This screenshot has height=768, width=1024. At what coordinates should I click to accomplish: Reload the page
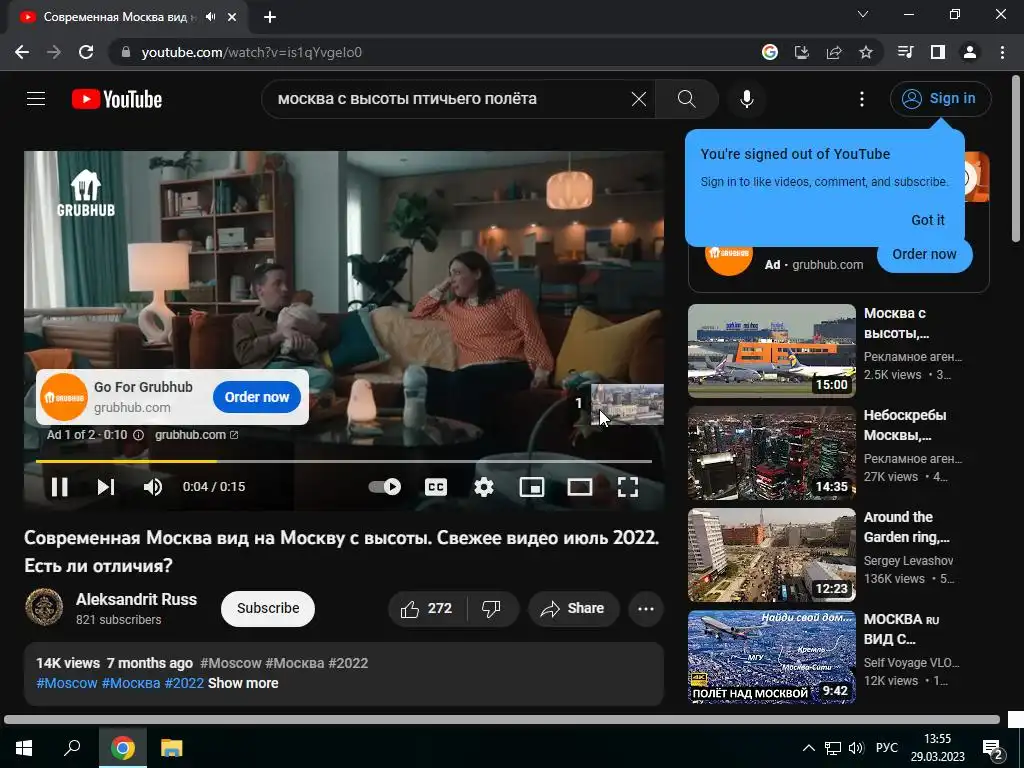tap(86, 52)
